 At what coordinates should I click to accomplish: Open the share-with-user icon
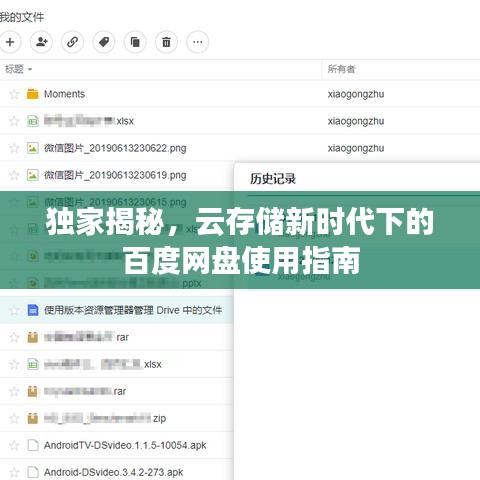click(41, 42)
